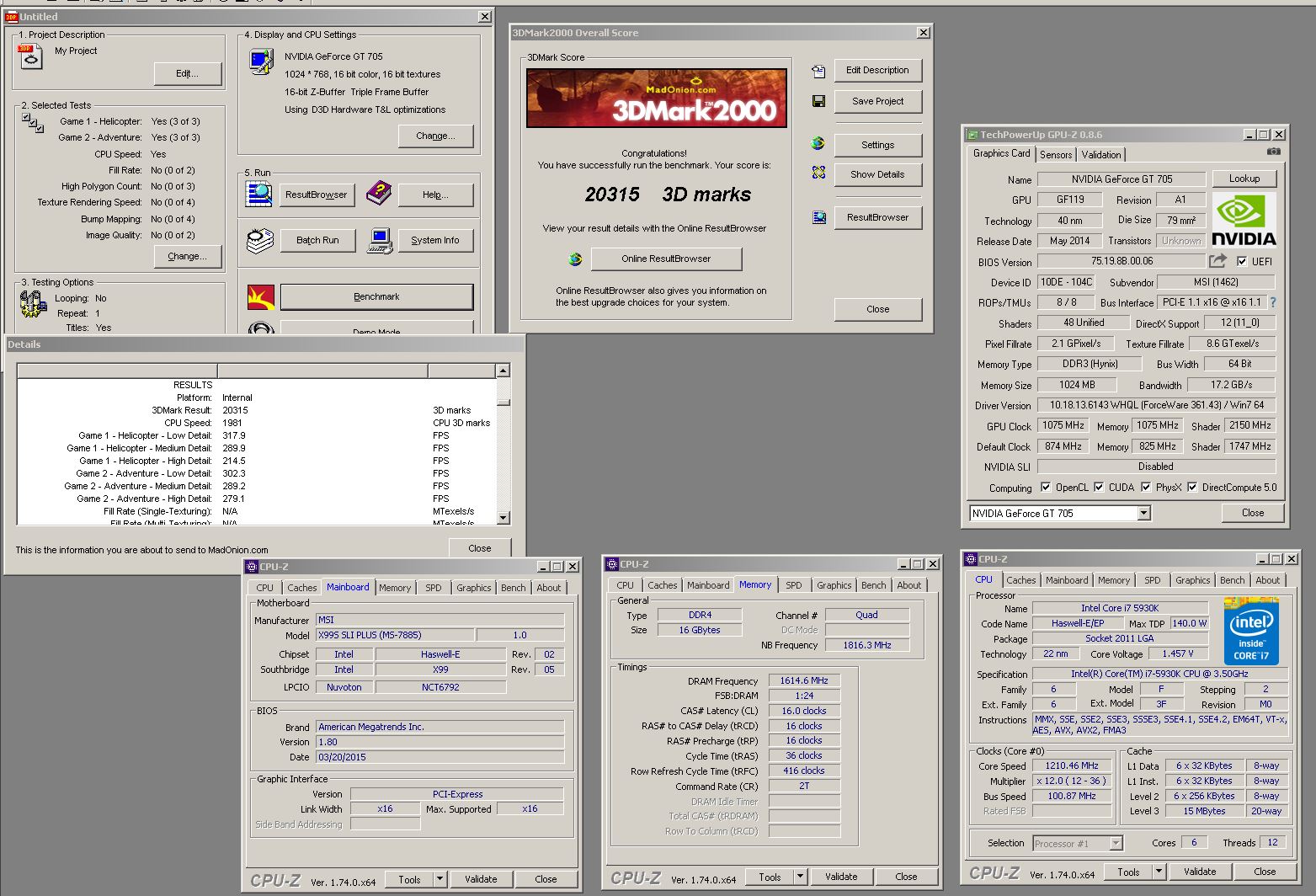The width and height of the screenshot is (1316, 896).
Task: Click the Help book icon
Action: pyautogui.click(x=379, y=194)
